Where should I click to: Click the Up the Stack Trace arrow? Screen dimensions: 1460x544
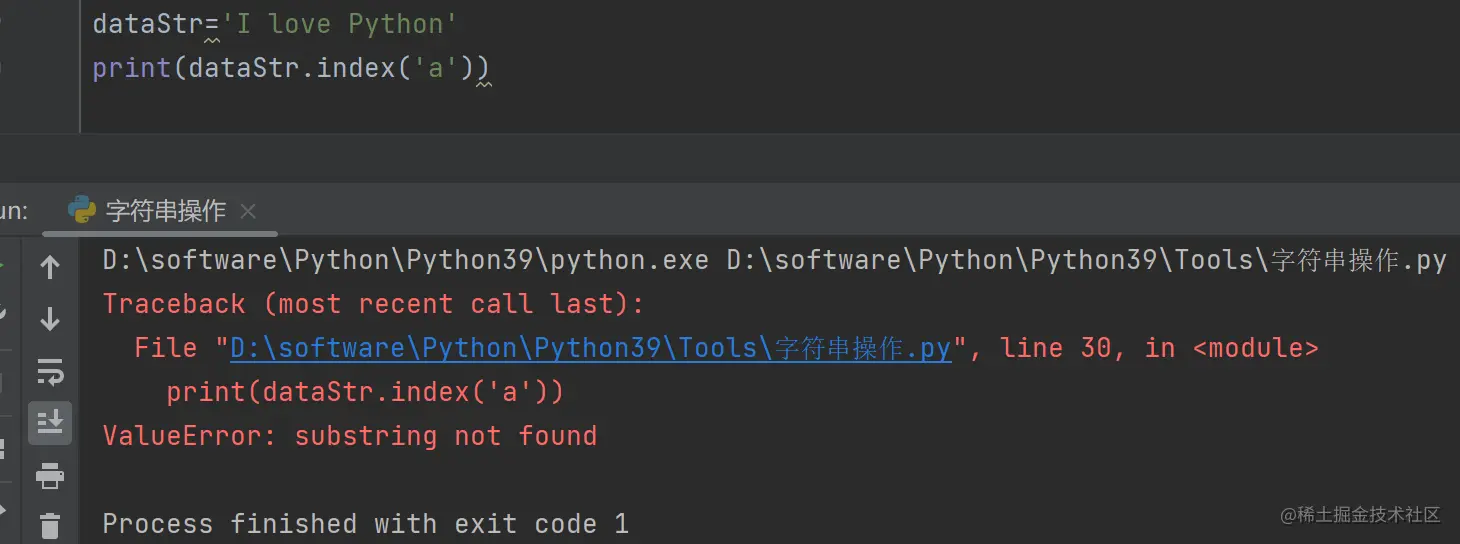click(x=50, y=267)
